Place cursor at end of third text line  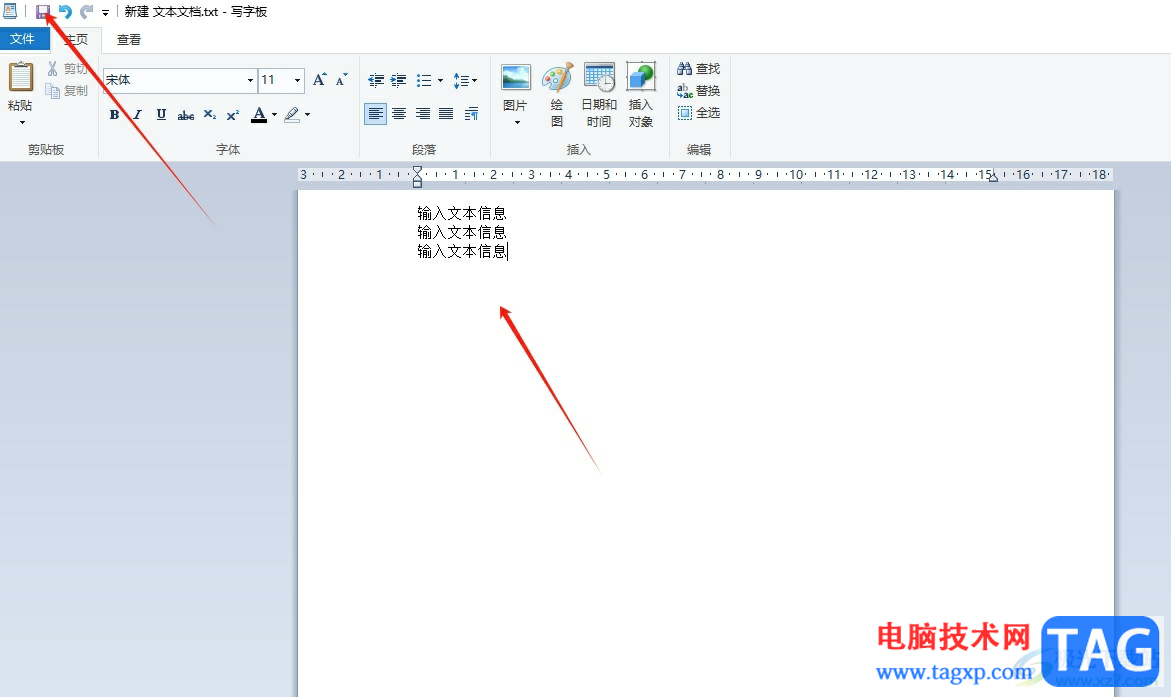(x=508, y=252)
